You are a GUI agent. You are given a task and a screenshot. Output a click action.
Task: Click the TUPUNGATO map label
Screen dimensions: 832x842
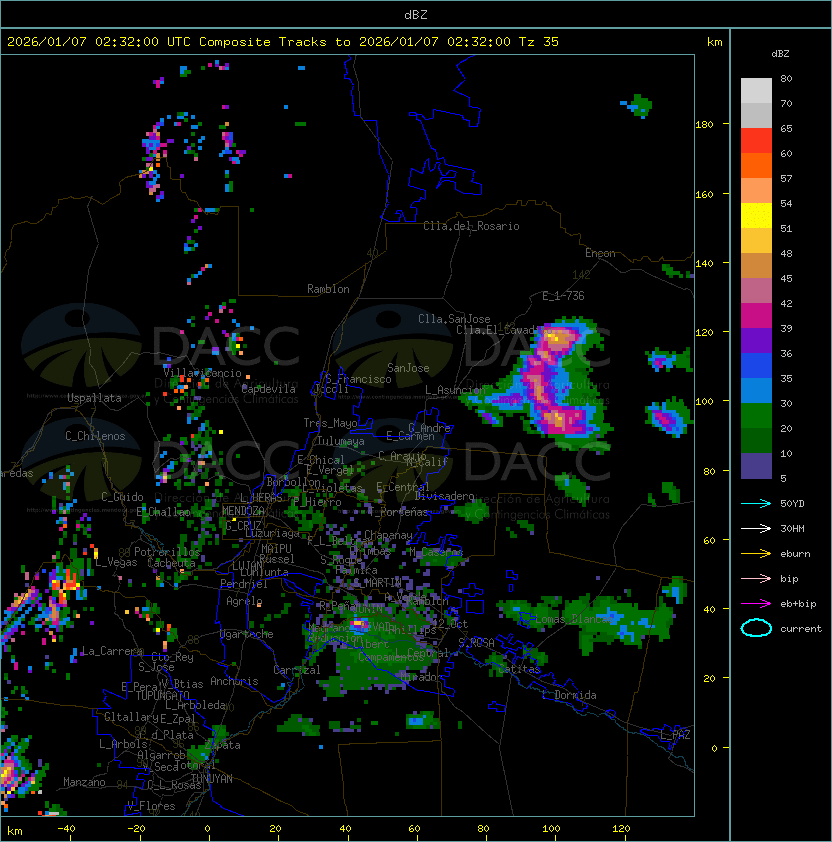(162, 696)
